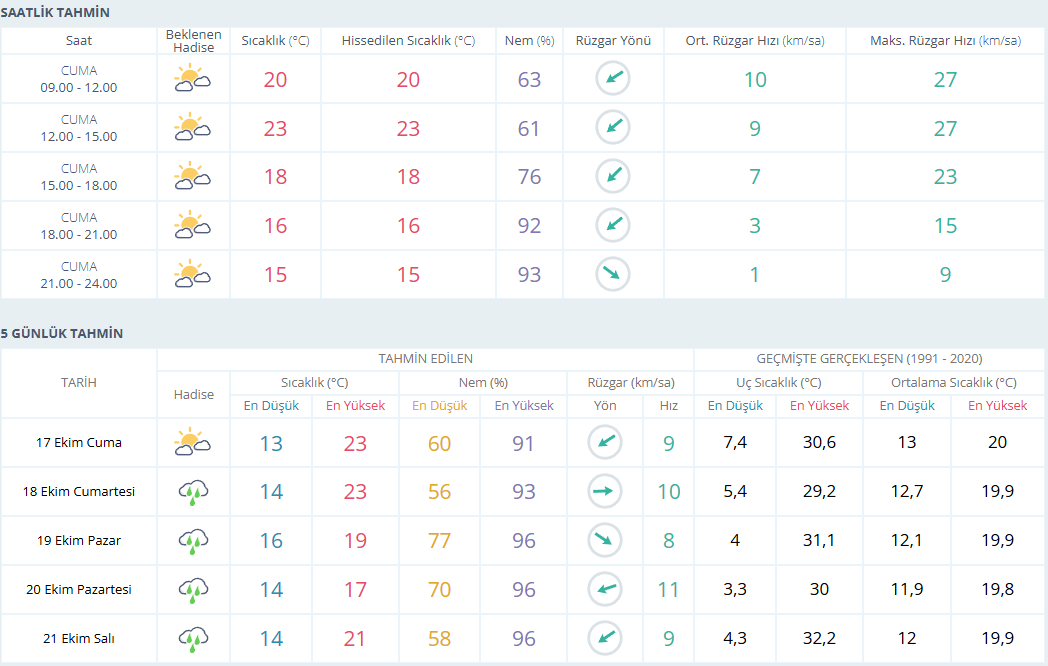Select the Cuma 15.00 - 18.00 time cell
The image size is (1048, 666).
(79, 177)
